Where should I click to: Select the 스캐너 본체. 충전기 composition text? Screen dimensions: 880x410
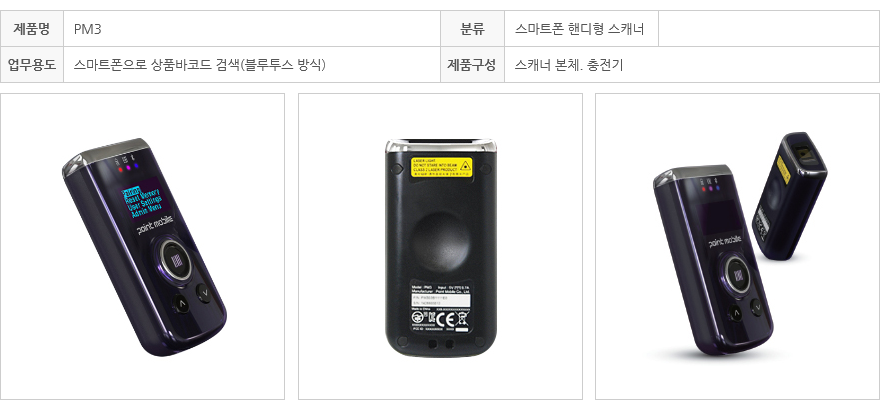(569, 65)
